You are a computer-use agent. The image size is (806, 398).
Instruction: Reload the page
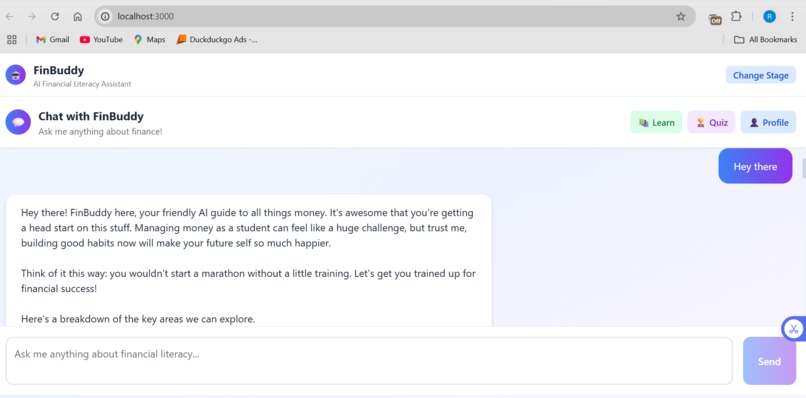[54, 16]
